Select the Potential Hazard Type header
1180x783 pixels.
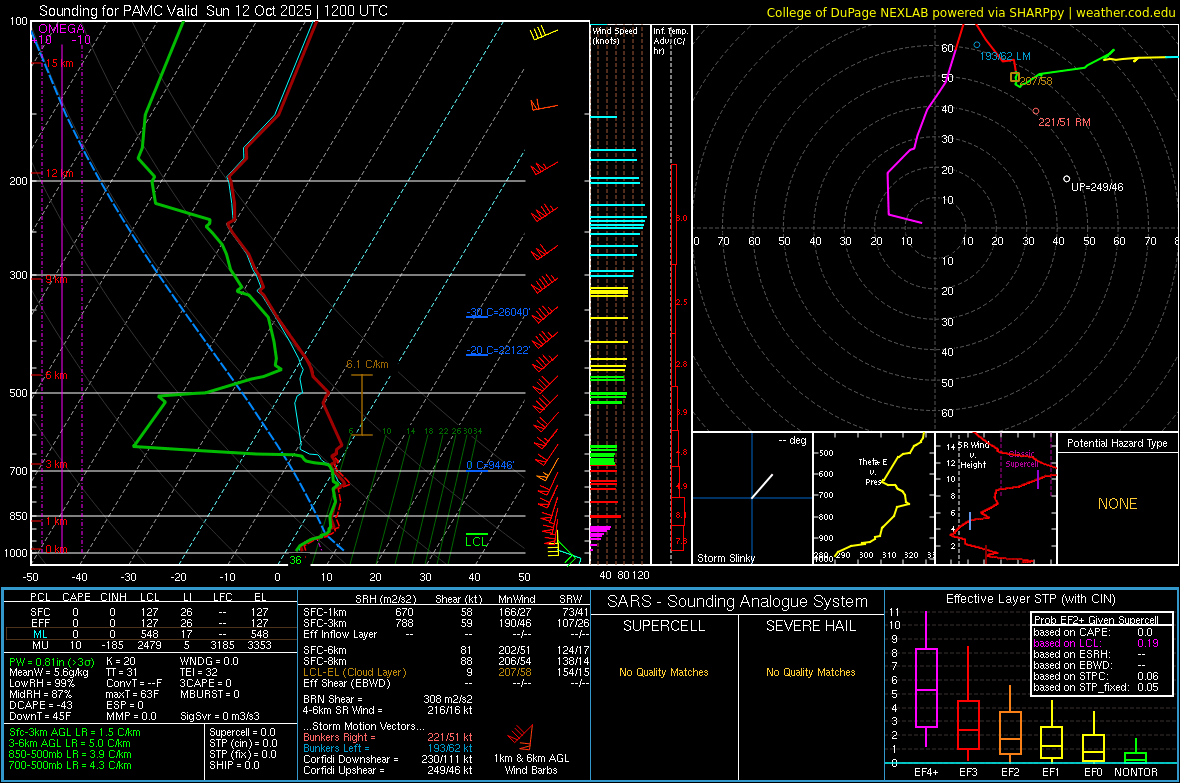point(1117,443)
